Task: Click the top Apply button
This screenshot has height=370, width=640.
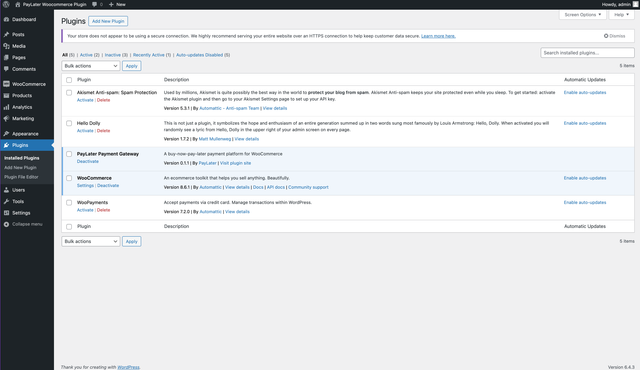Action: (x=131, y=66)
